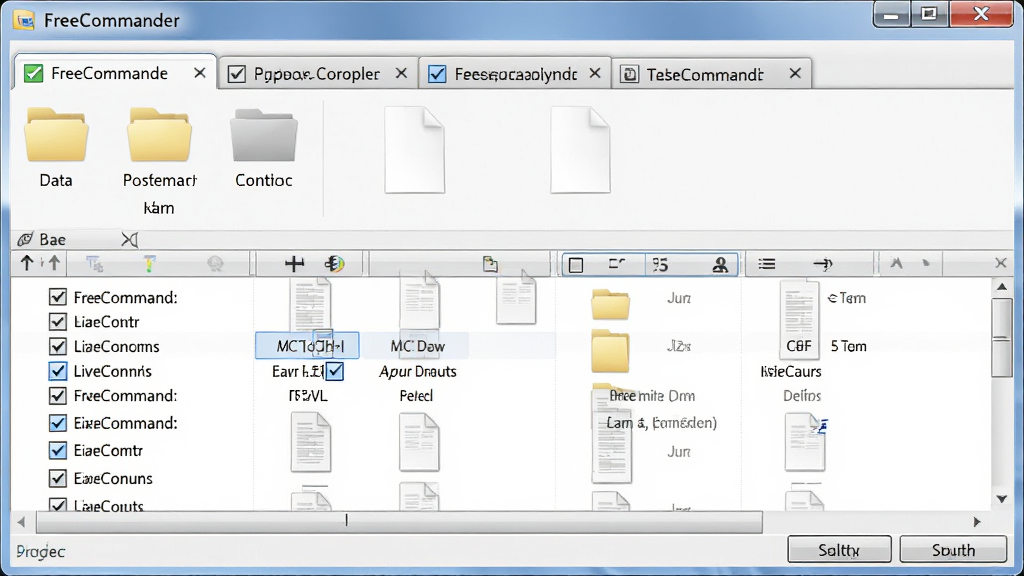Click the Lam á, Eomeden) entry
Viewport: 1024px width, 576px height.
[x=662, y=423]
